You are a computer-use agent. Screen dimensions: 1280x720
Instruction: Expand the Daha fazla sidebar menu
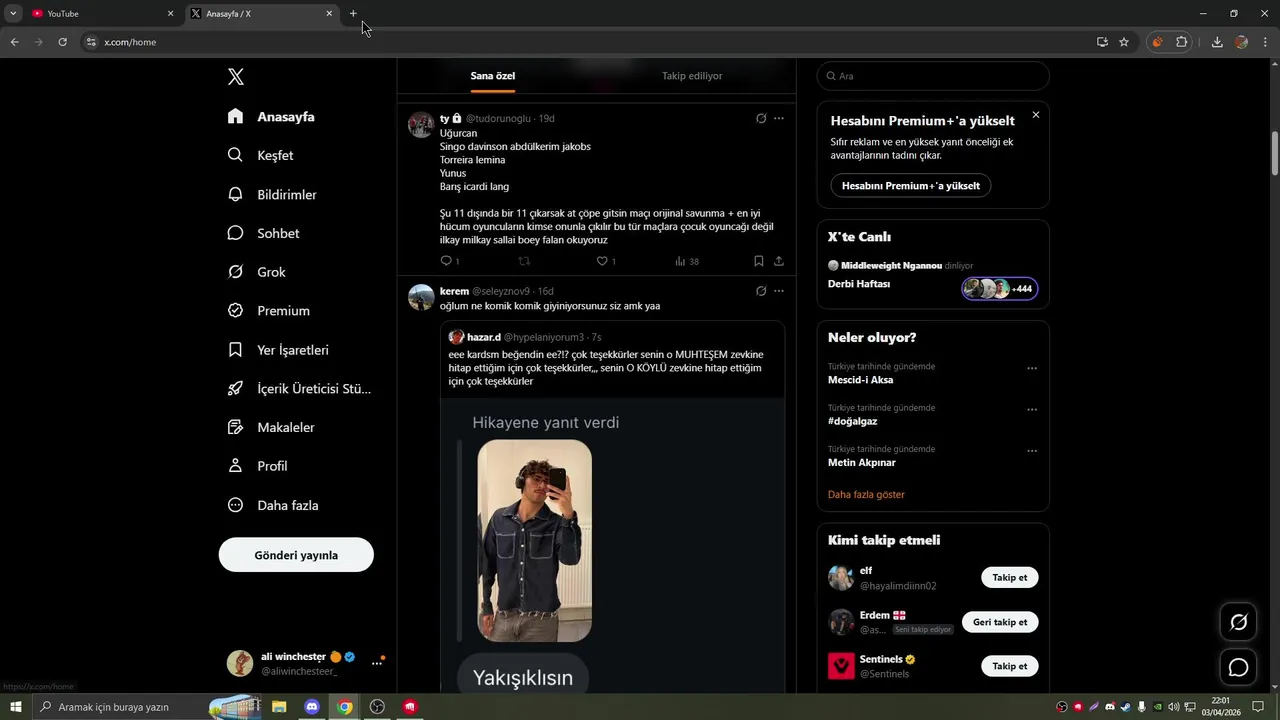tap(273, 505)
